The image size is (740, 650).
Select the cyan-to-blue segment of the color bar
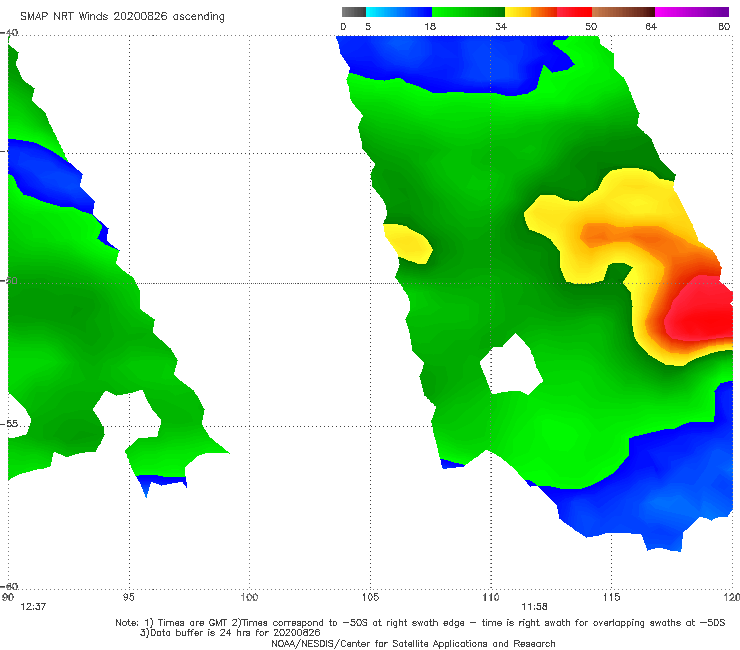click(x=399, y=12)
